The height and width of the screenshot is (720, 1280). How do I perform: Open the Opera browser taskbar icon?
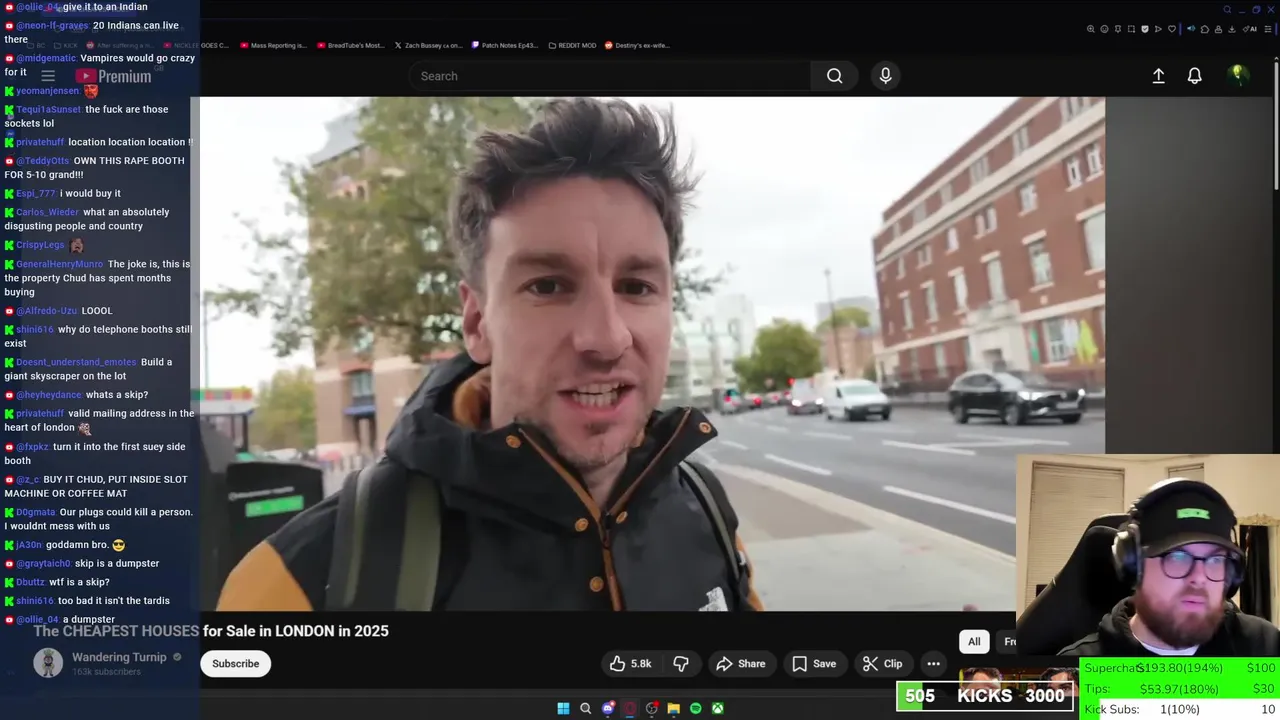tap(629, 708)
